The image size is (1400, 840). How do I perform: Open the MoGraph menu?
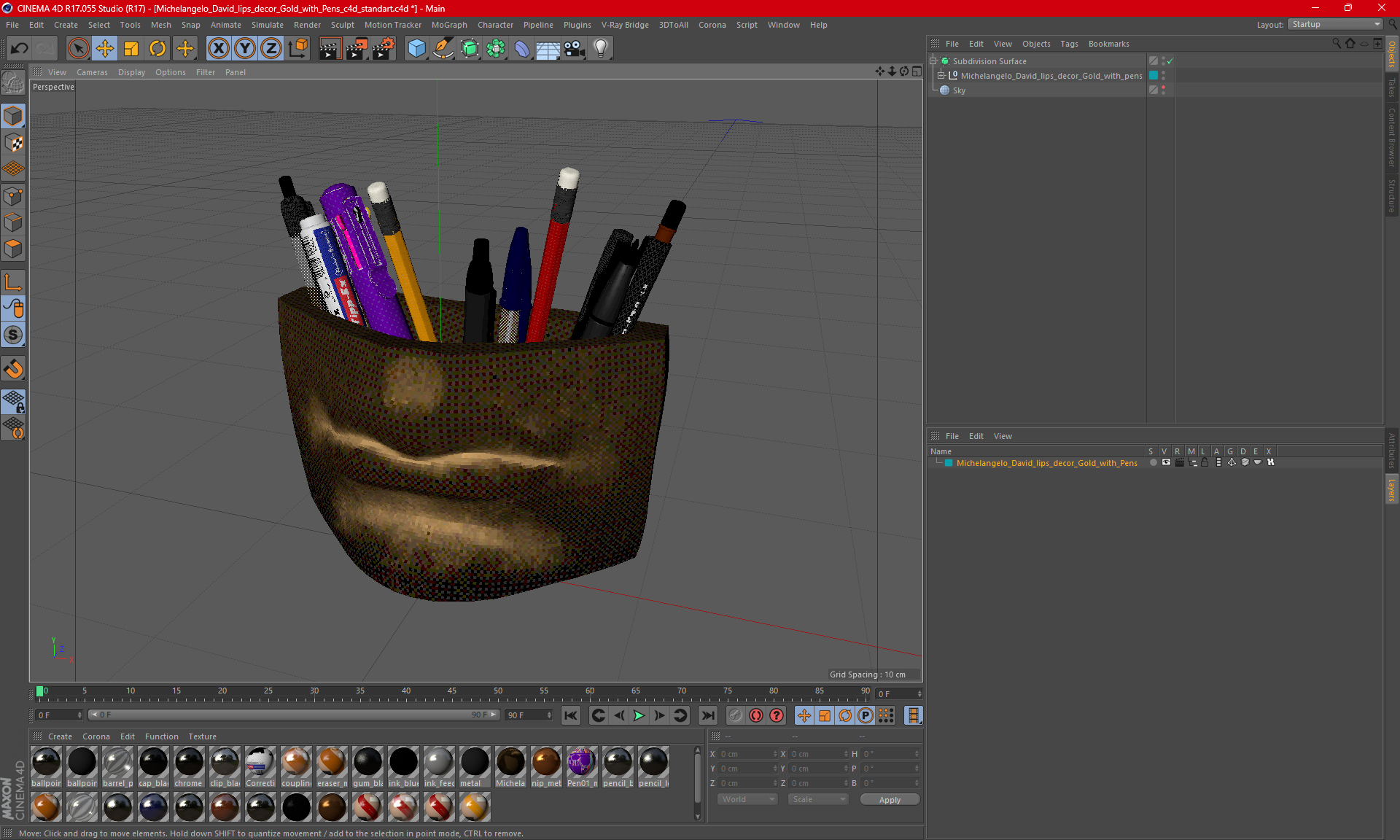[449, 25]
